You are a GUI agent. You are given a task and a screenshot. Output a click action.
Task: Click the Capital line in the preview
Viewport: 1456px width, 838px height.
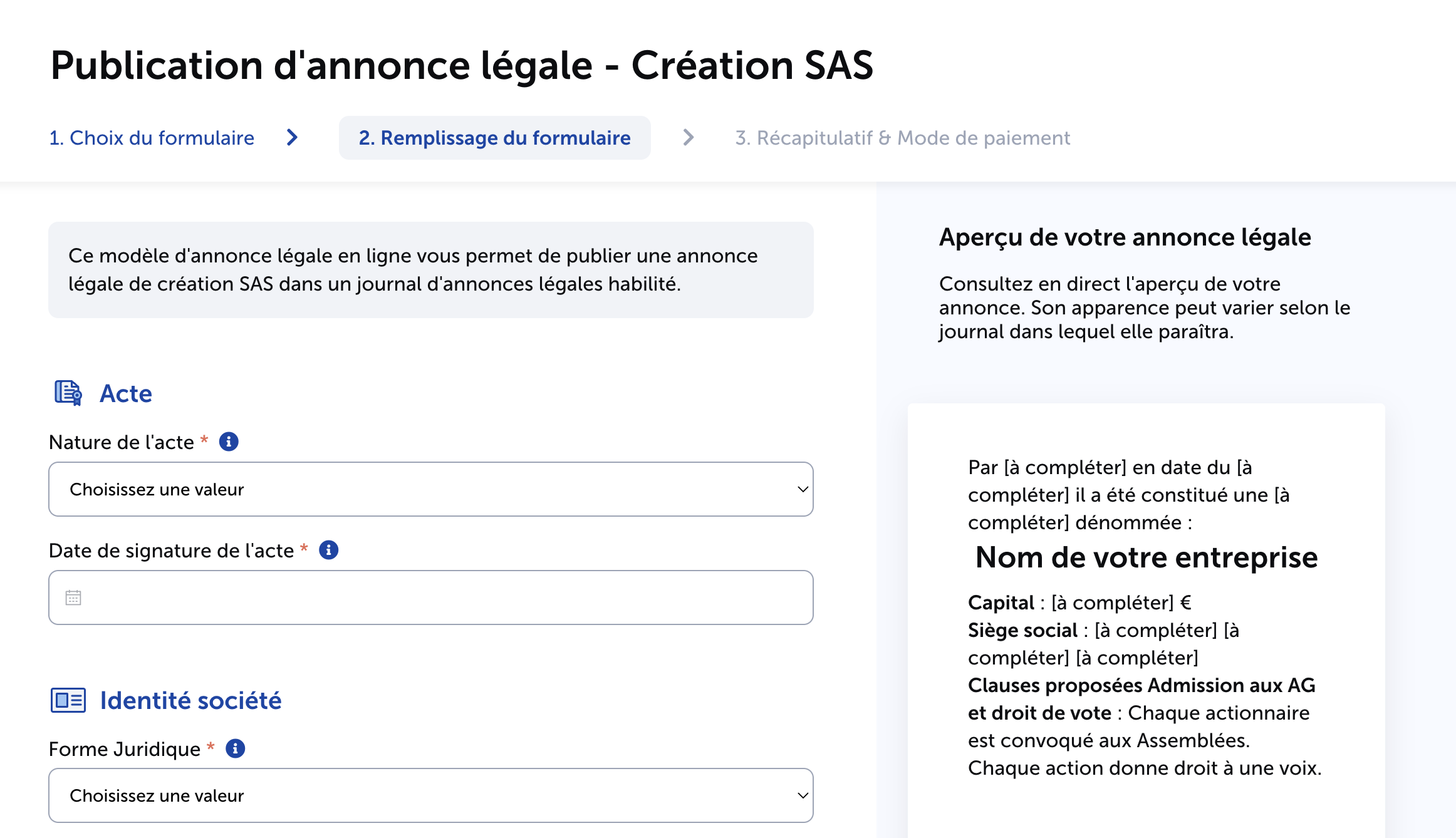click(1079, 603)
